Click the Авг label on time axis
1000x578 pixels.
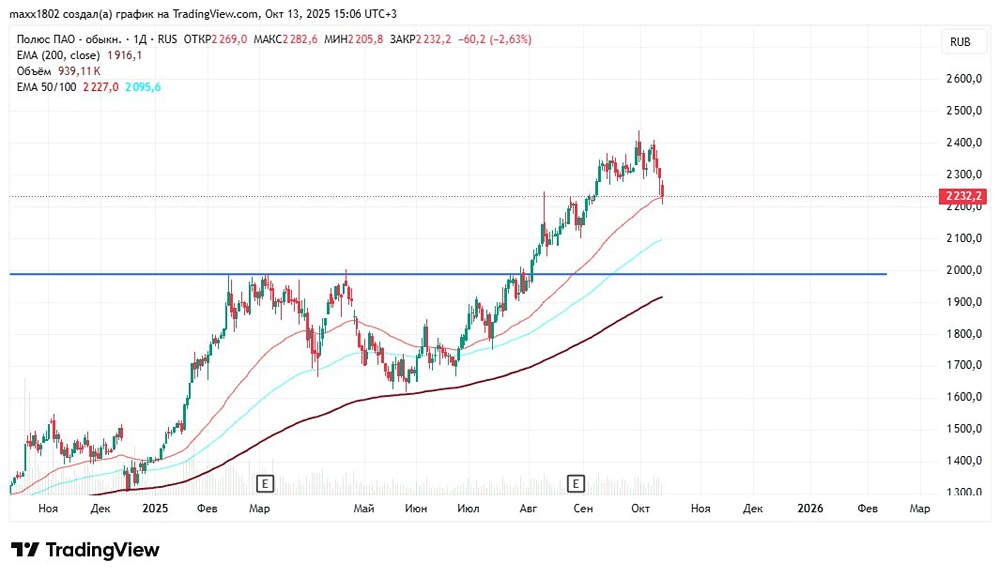click(x=528, y=508)
